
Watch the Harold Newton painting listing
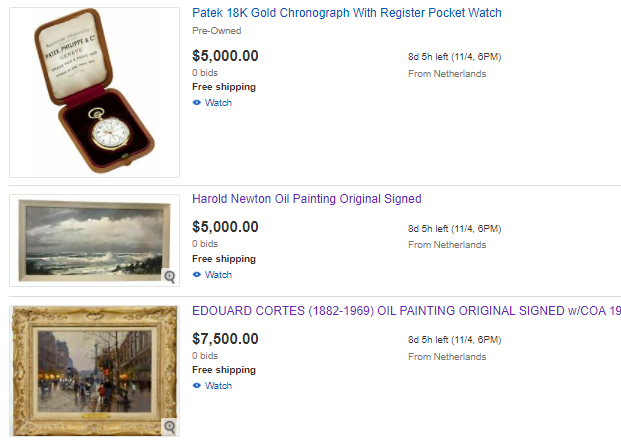pyautogui.click(x=218, y=275)
